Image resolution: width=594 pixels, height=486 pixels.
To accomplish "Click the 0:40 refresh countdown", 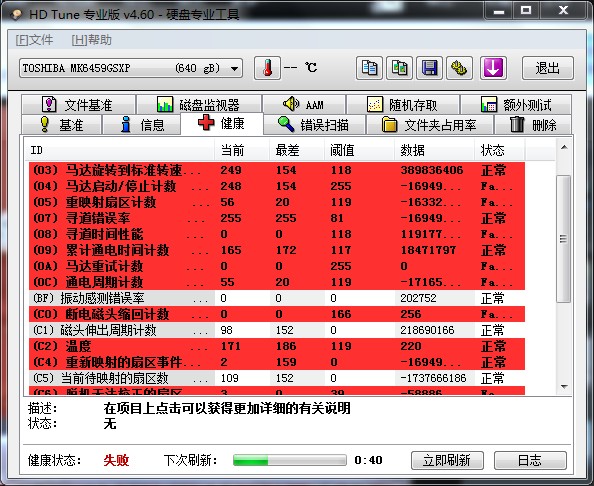I will coord(368,460).
